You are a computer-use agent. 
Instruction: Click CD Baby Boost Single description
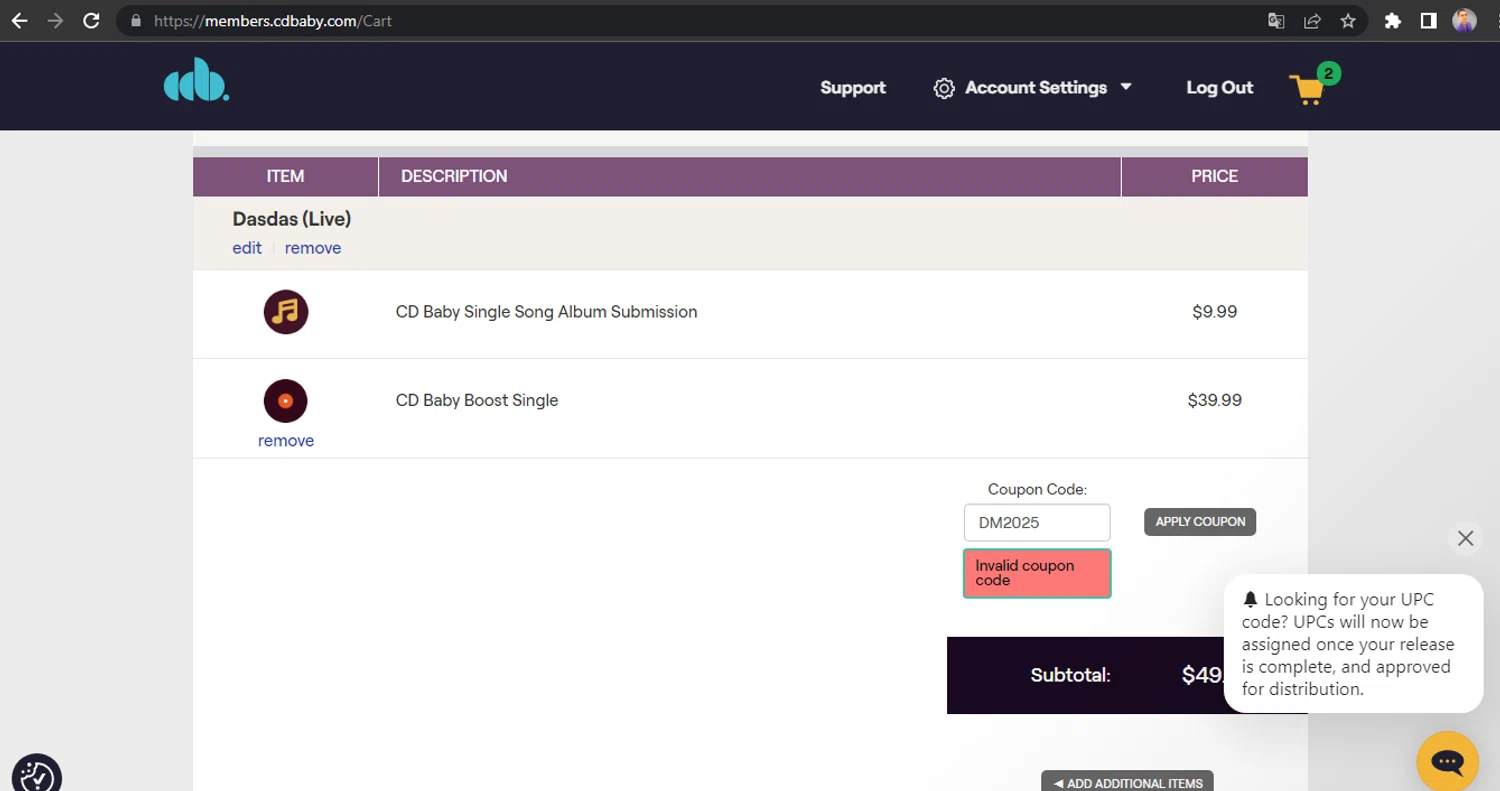coord(477,400)
